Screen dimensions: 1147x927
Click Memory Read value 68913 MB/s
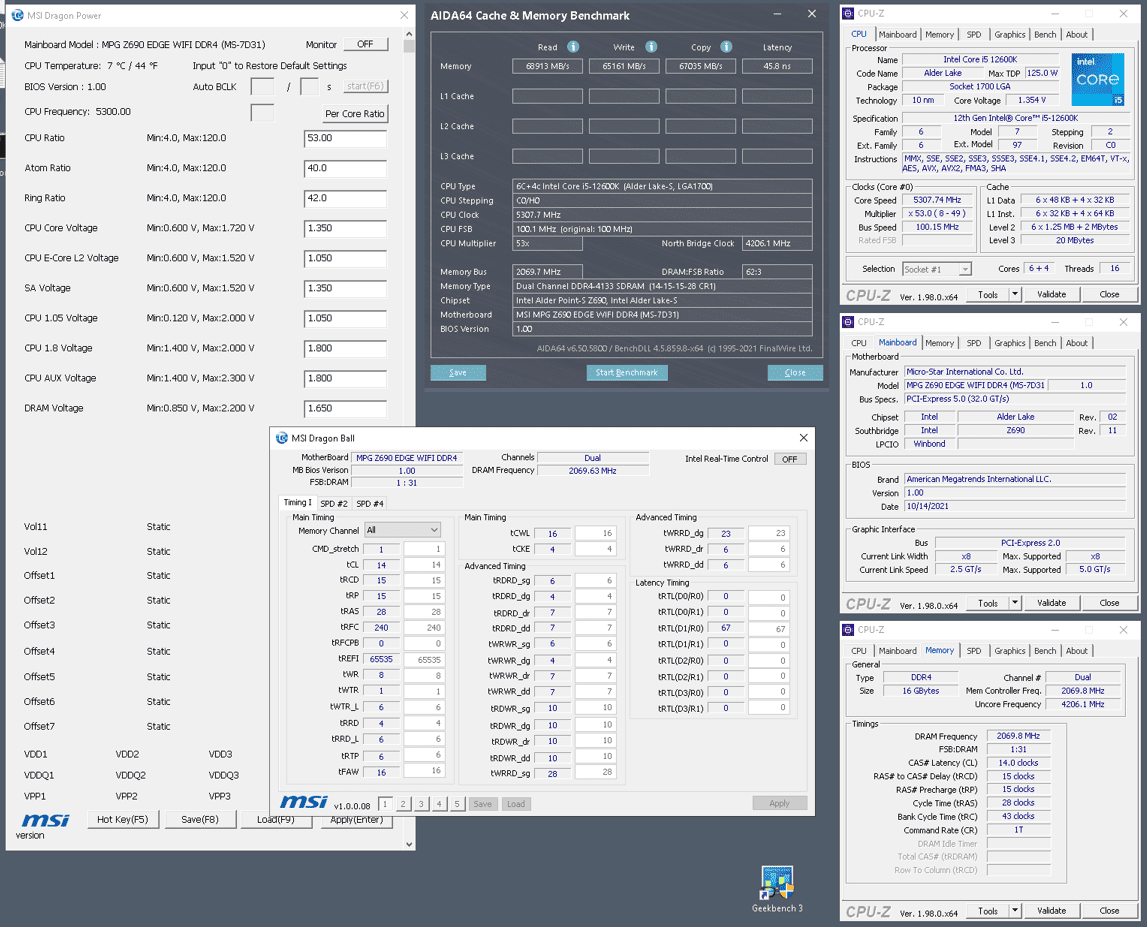(x=547, y=67)
